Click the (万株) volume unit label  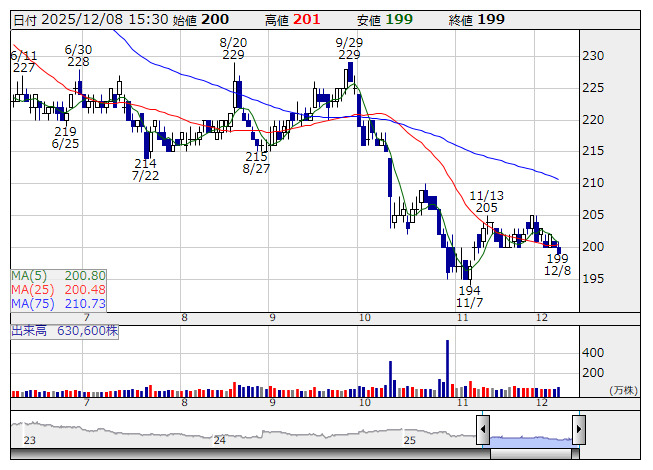coord(623,390)
